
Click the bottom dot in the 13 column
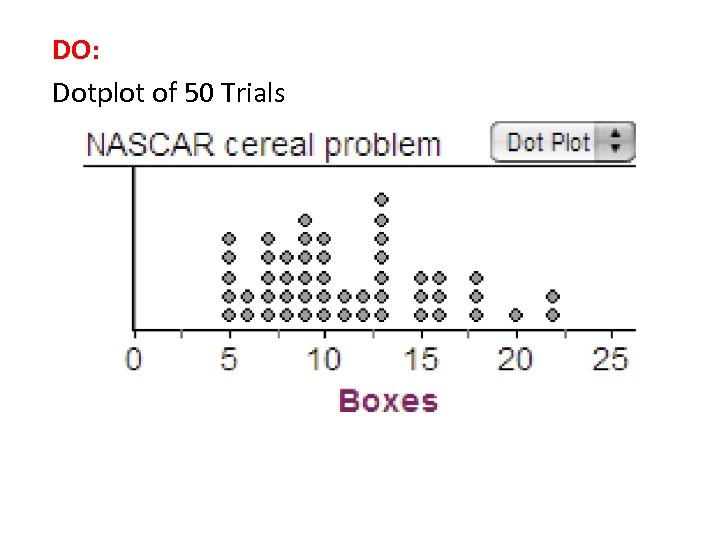click(x=381, y=314)
